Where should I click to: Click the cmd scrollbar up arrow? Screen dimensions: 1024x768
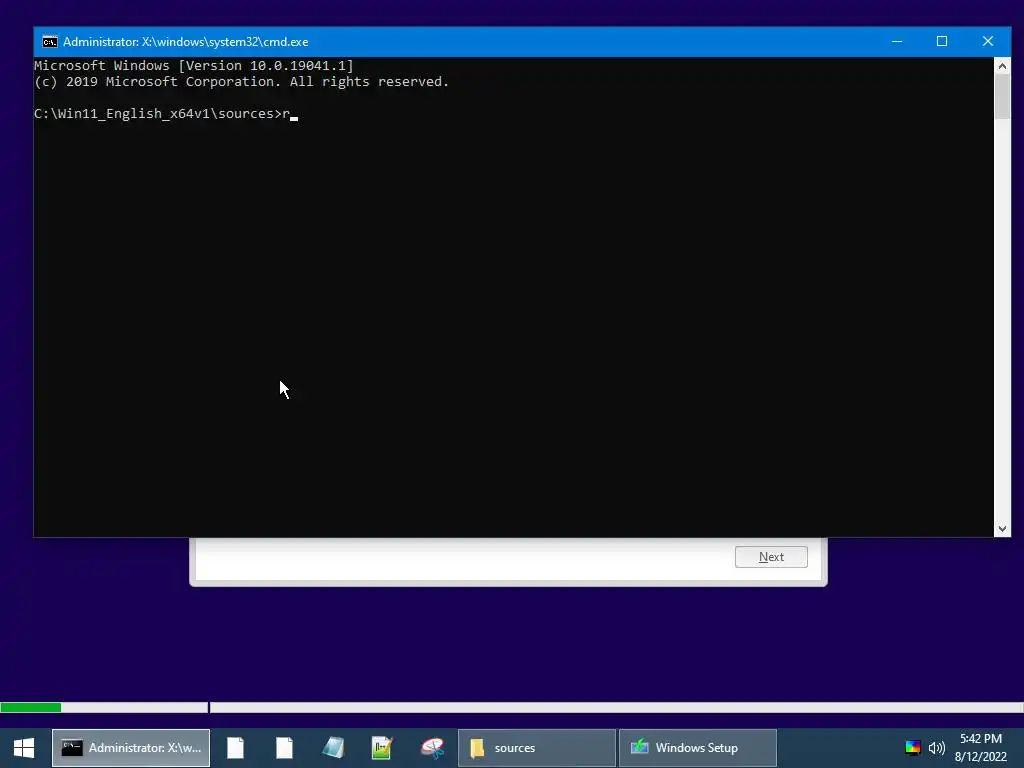1002,66
